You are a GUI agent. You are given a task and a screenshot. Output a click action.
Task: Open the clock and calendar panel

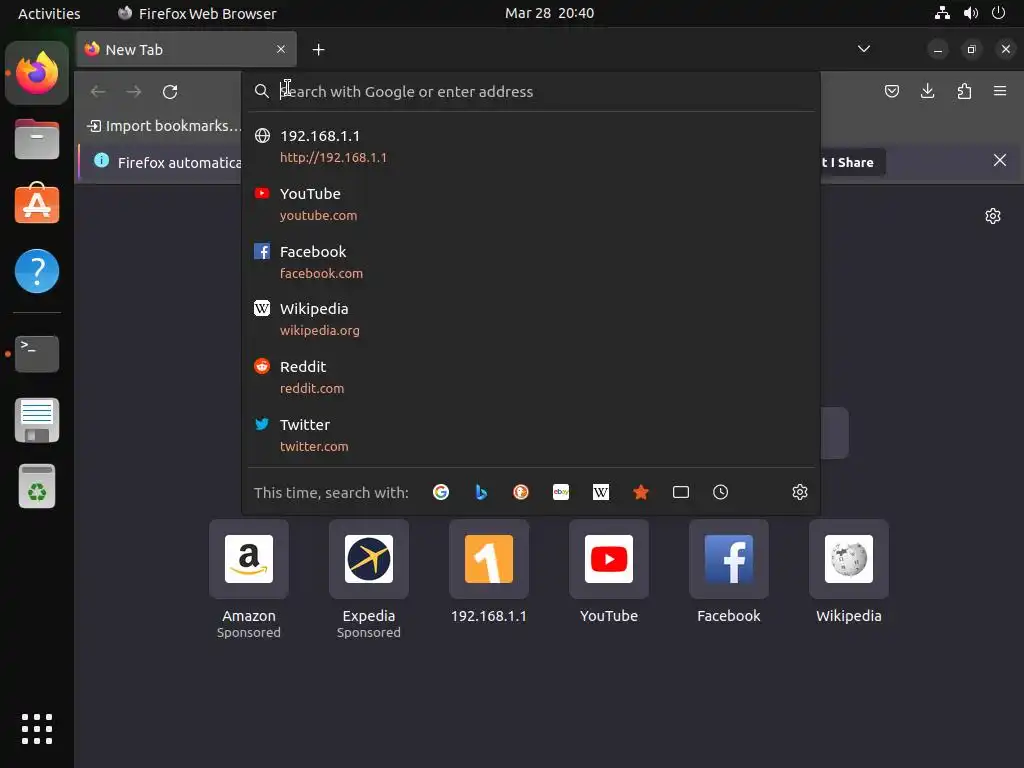coord(549,13)
